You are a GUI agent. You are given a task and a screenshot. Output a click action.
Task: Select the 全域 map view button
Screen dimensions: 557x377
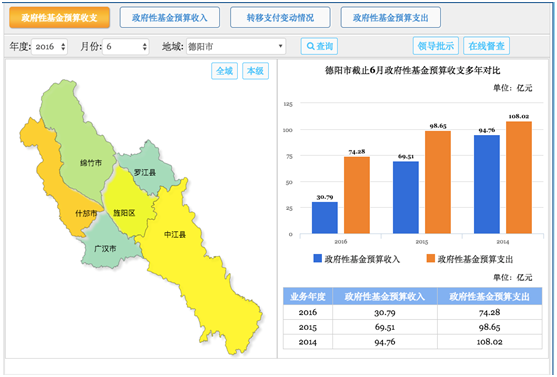point(225,71)
